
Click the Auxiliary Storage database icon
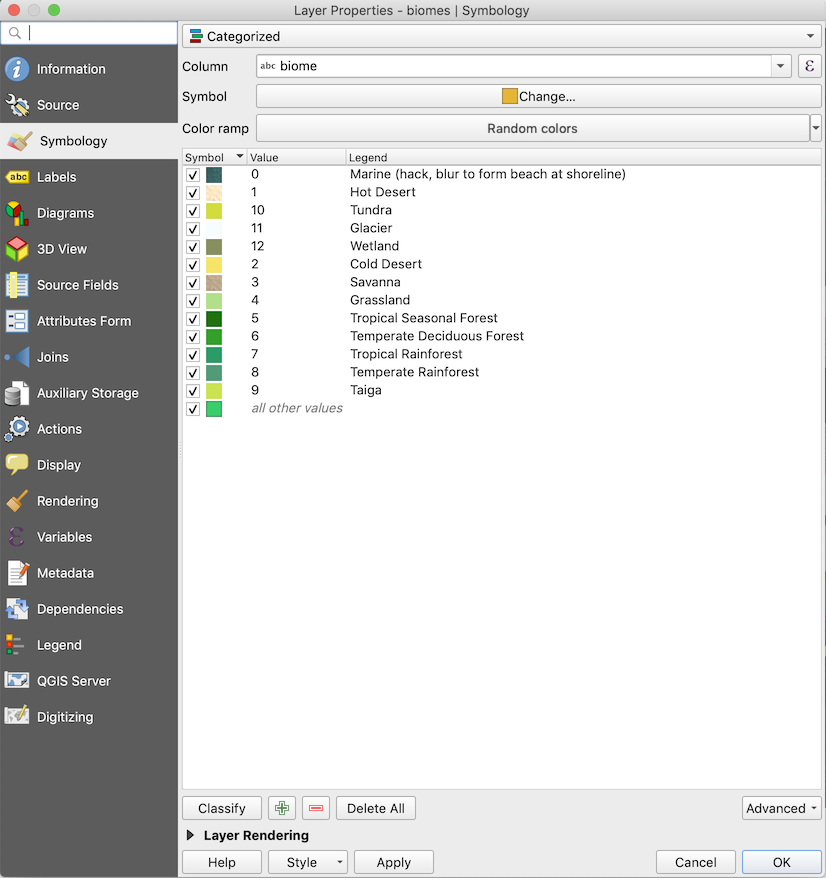17,393
